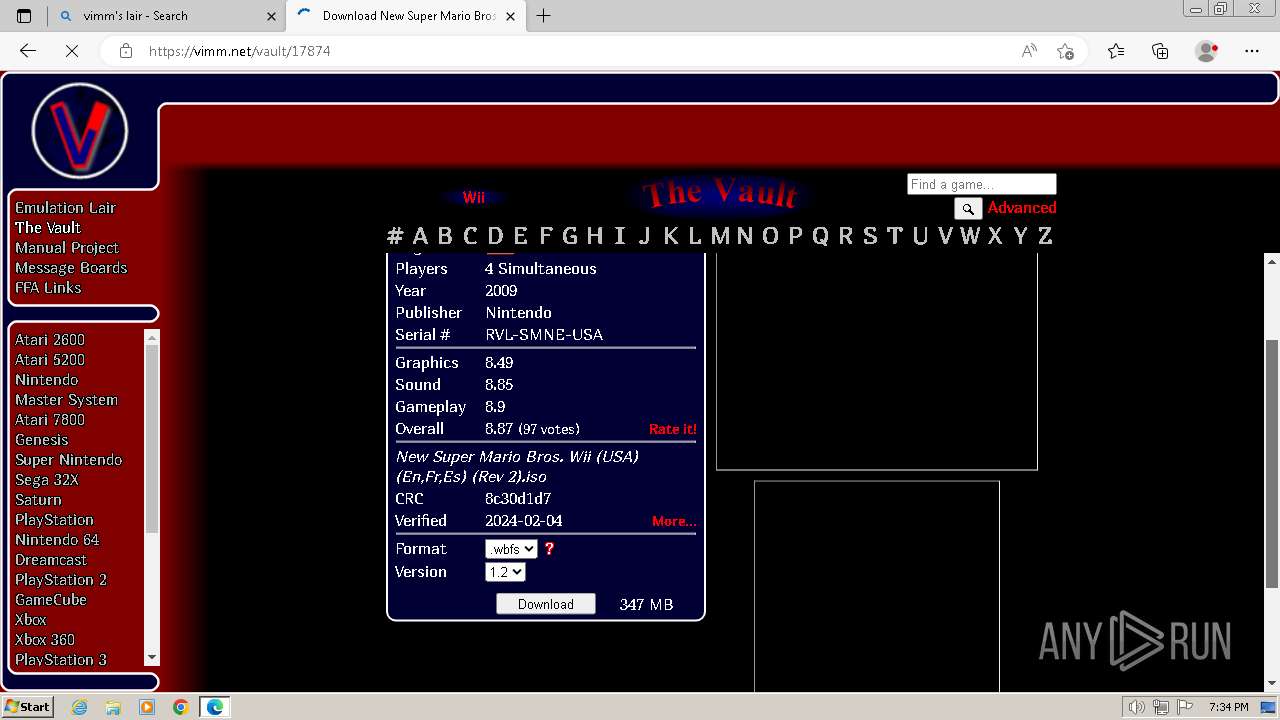Select PlayStation 2 in console list
This screenshot has height=720, width=1280.
[x=61, y=580]
